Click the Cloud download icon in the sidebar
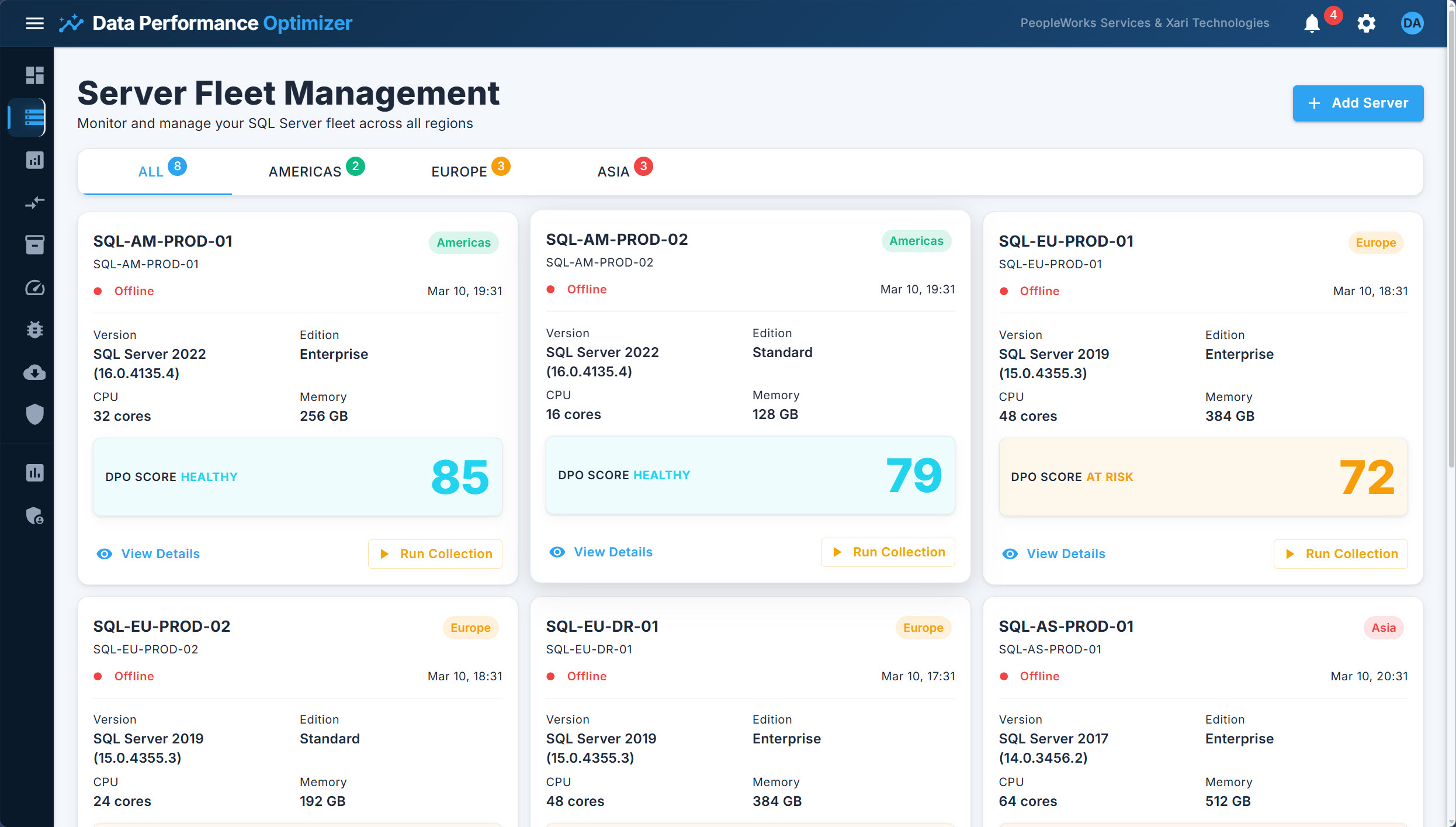 [34, 372]
